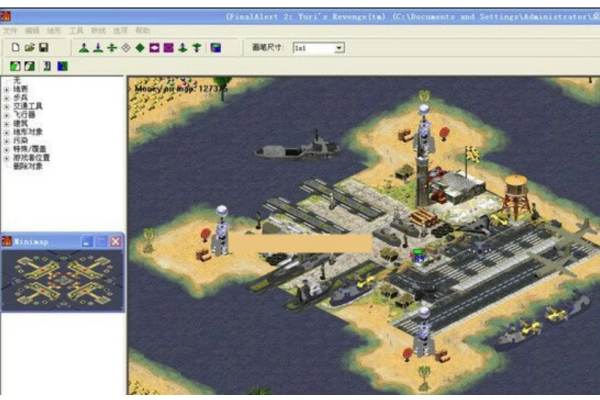Click the open folder icon

coord(29,47)
